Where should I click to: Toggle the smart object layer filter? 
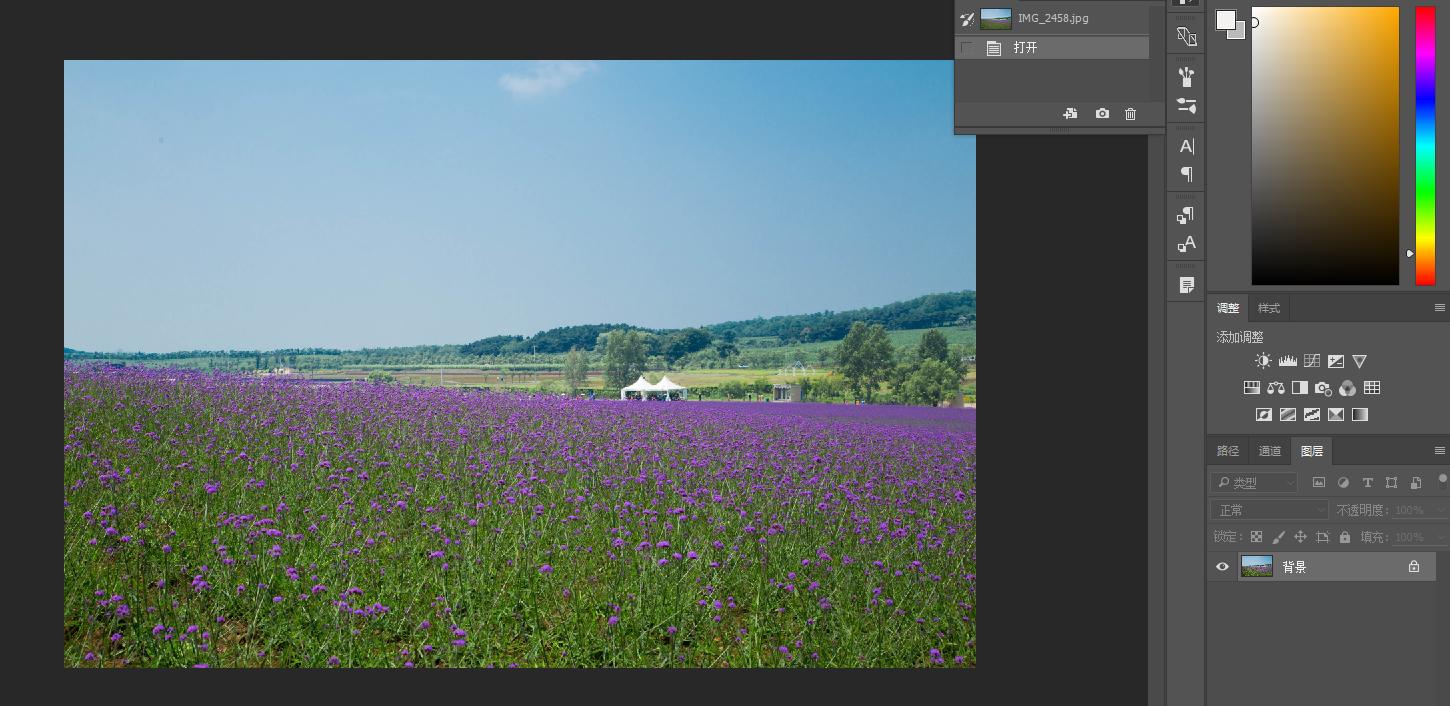1415,483
